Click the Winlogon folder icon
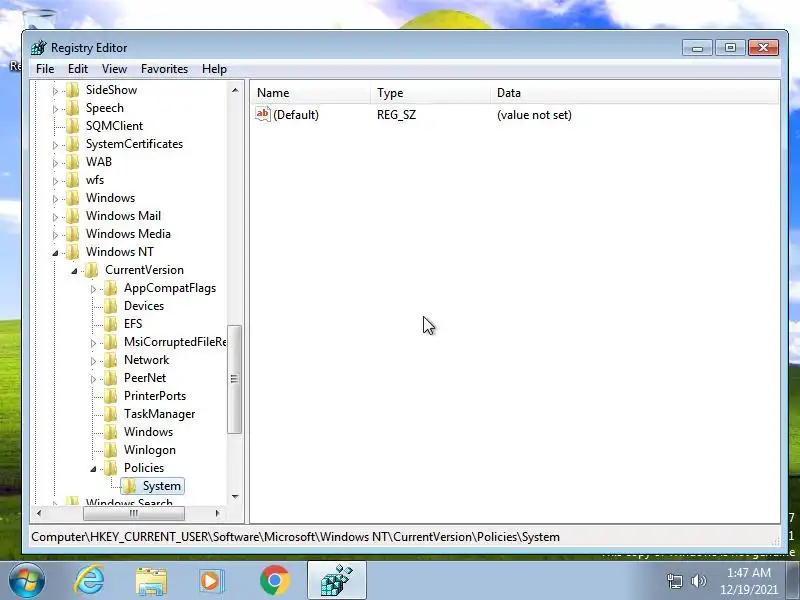Screen dimensions: 800x600 point(111,450)
